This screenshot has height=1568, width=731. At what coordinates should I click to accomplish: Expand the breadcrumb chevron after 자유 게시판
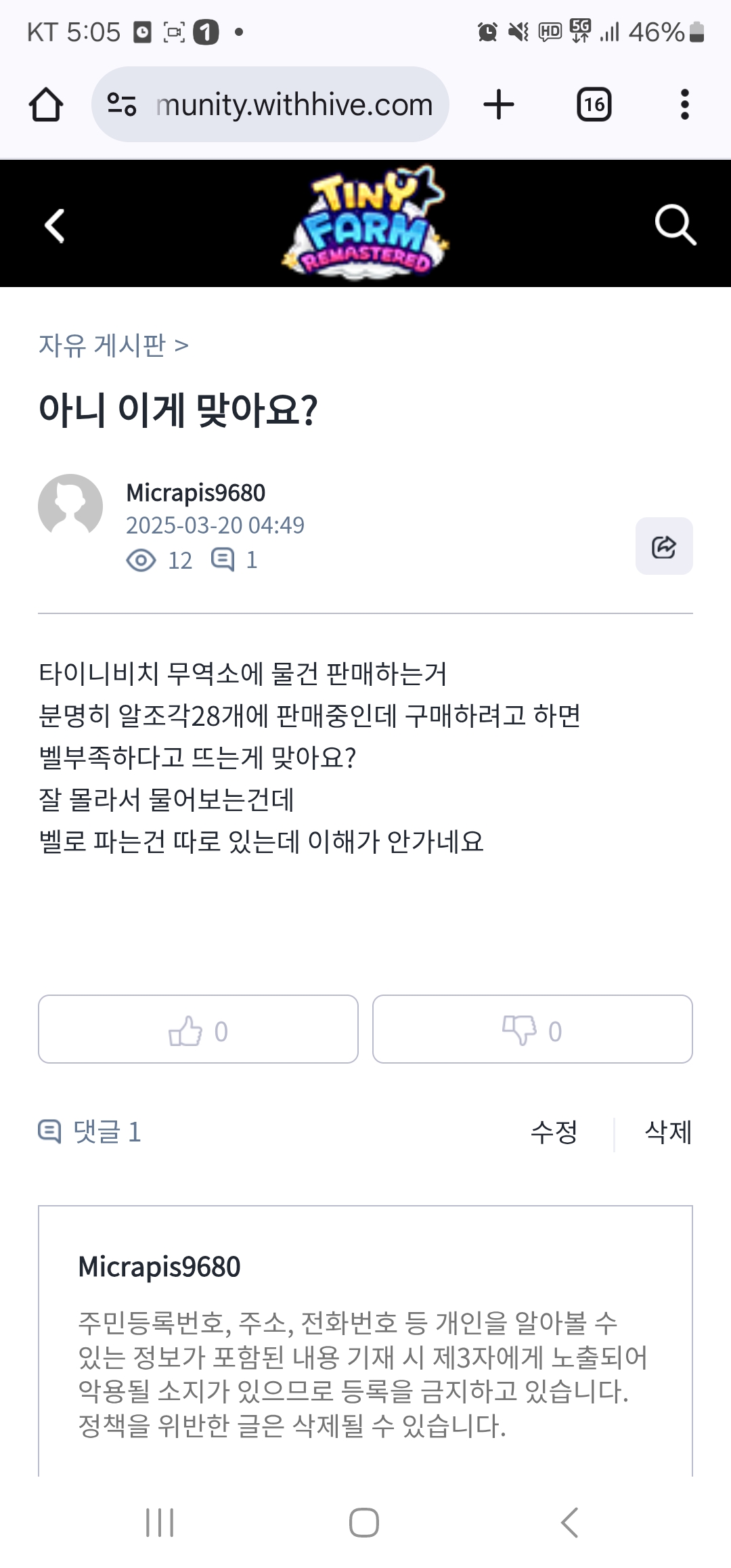181,346
